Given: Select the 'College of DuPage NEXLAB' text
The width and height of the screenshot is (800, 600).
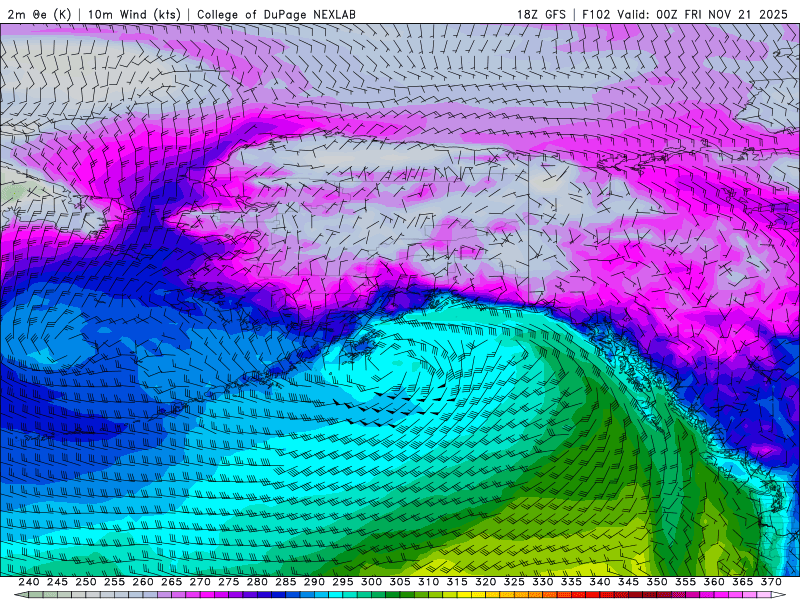Looking at the screenshot, I should (276, 14).
